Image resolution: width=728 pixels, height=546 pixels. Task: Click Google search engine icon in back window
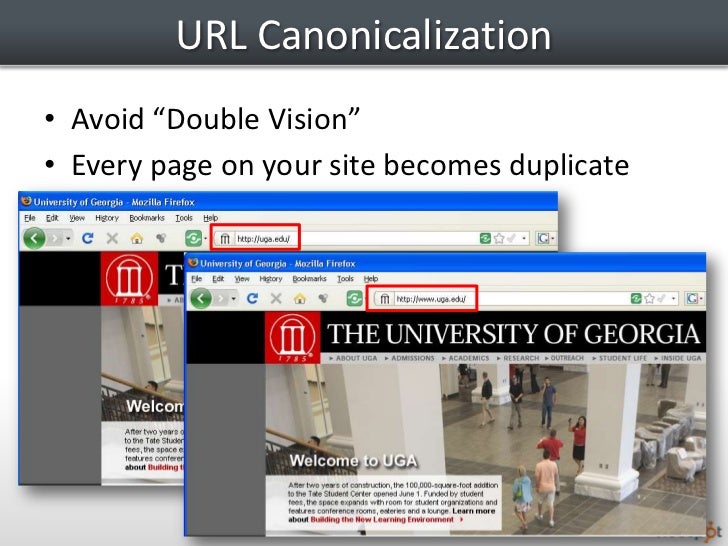pos(543,239)
